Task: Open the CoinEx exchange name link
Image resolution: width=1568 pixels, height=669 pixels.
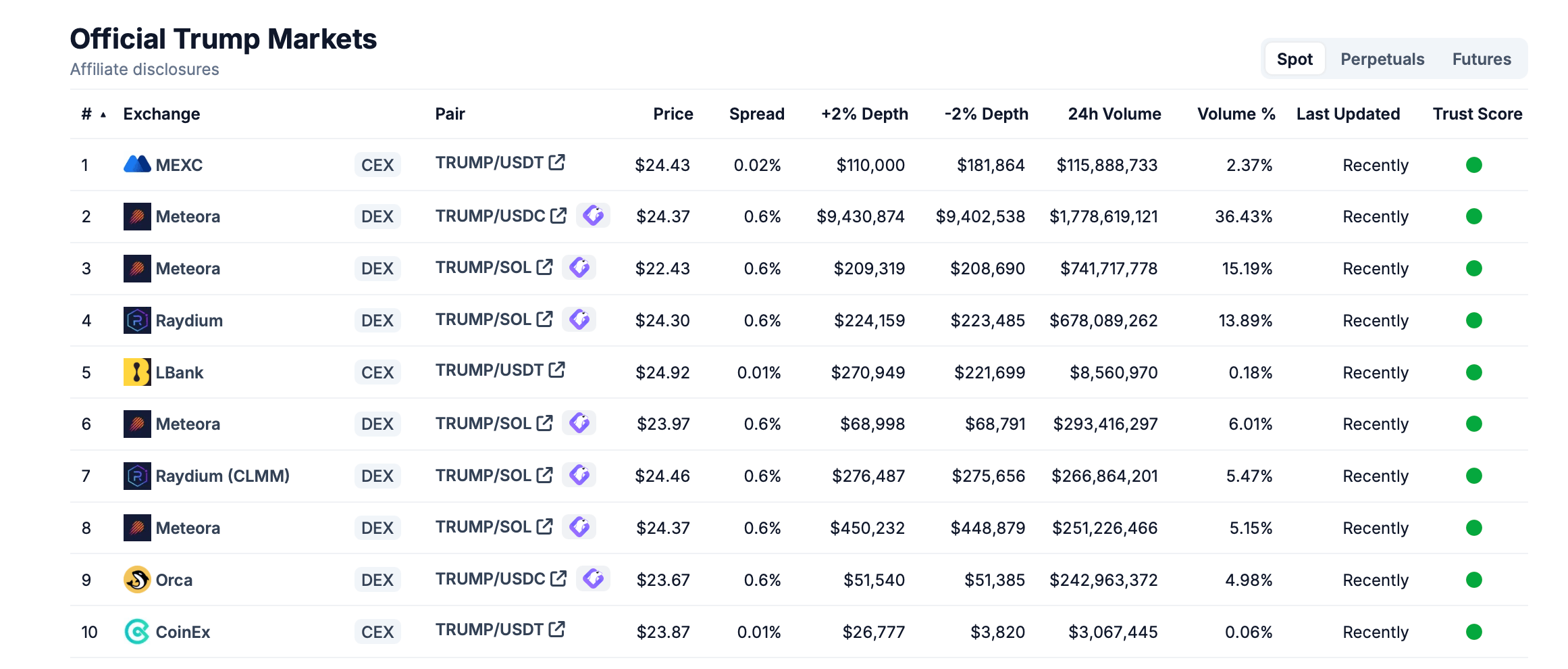Action: [183, 632]
